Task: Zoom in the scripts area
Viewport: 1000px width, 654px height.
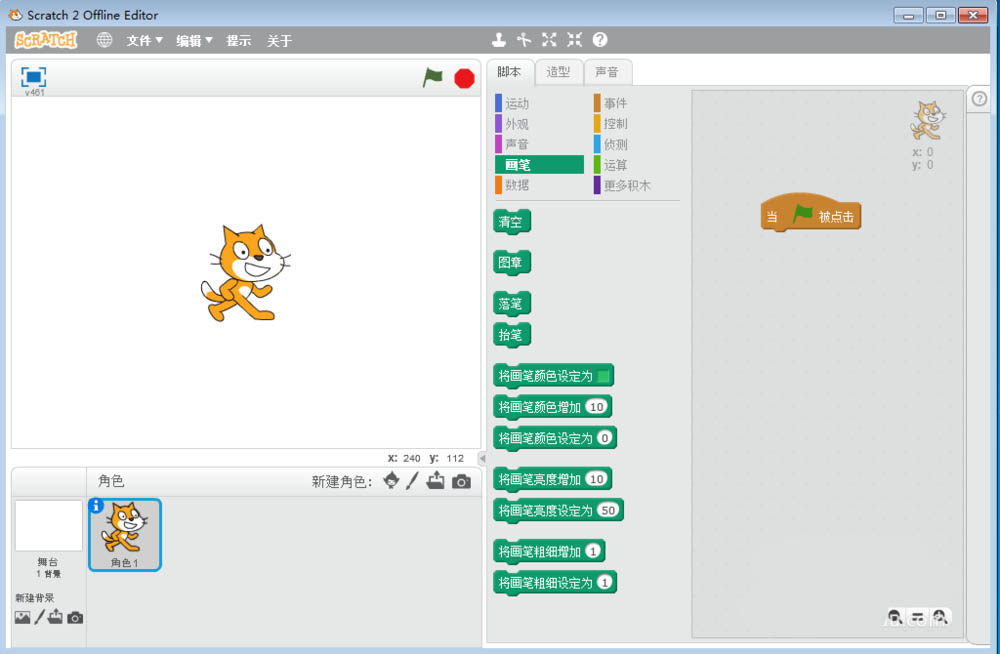Action: [940, 617]
